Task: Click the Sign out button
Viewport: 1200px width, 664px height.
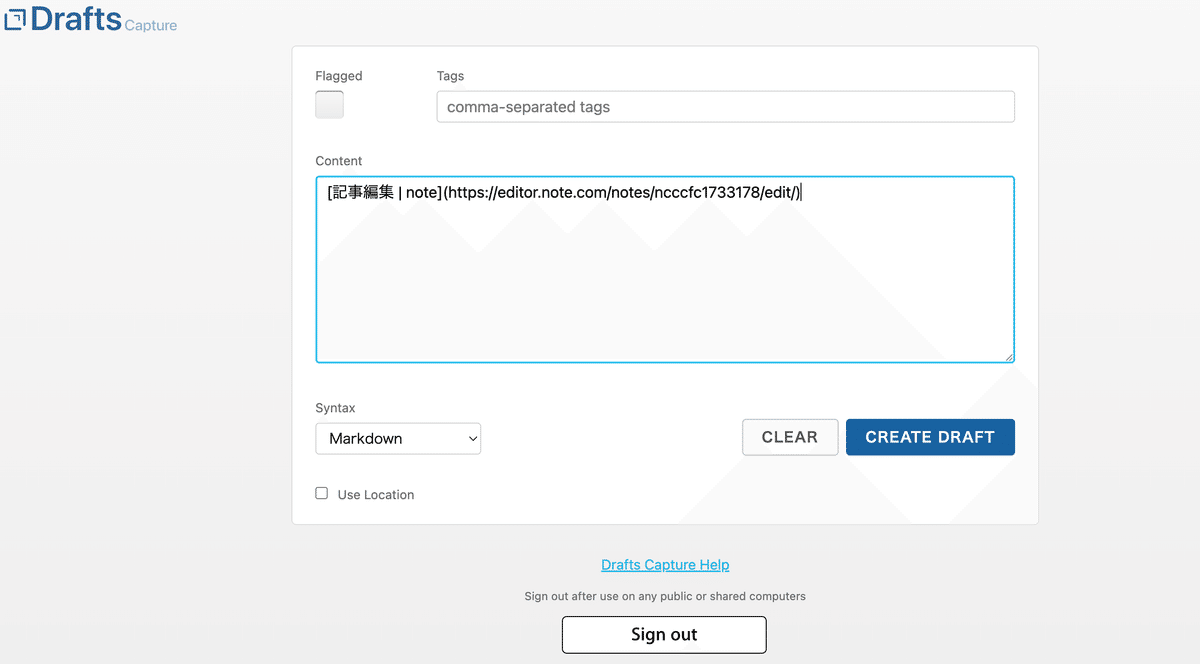Action: pyautogui.click(x=664, y=634)
